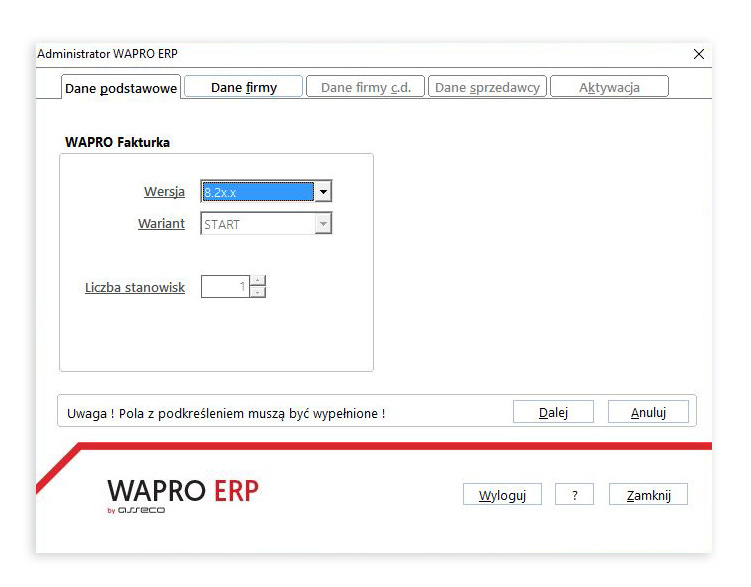Click the WAPRO Fakturka heading
This screenshot has height=587, width=751.
[117, 142]
